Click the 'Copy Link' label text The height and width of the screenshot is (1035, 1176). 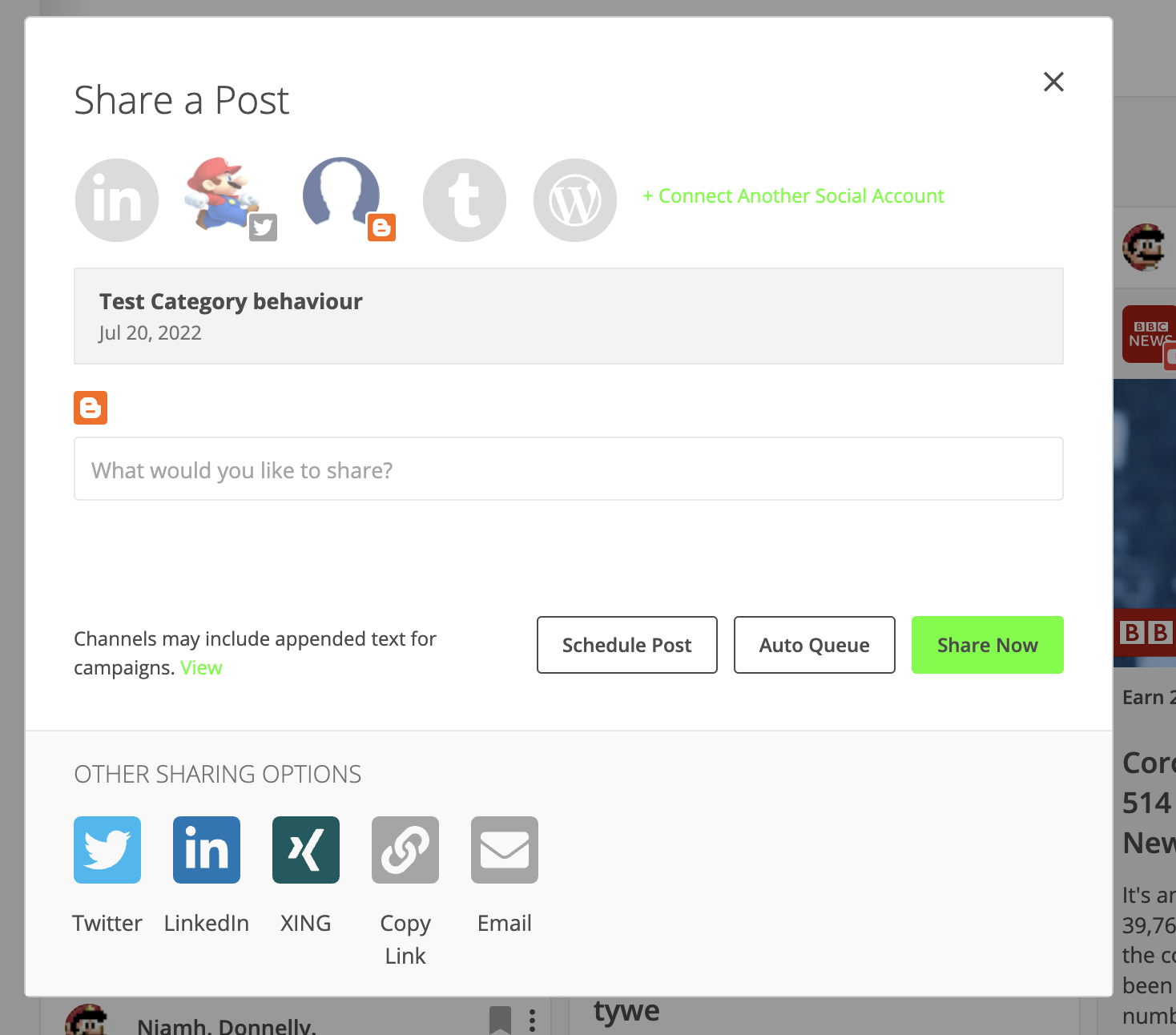click(405, 940)
